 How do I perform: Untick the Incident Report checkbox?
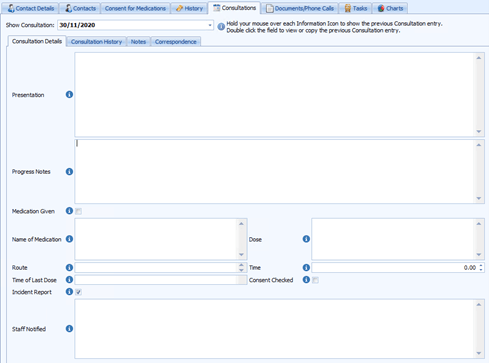(79, 292)
